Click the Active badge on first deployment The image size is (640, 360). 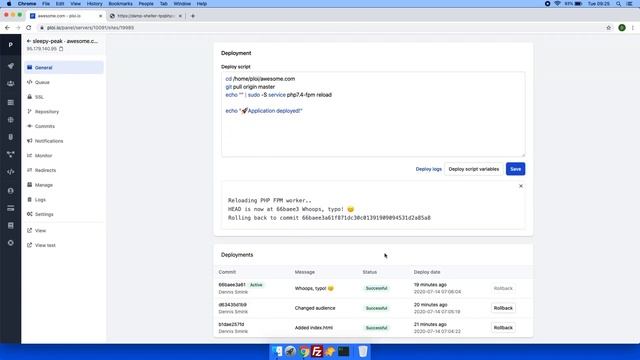(256, 285)
